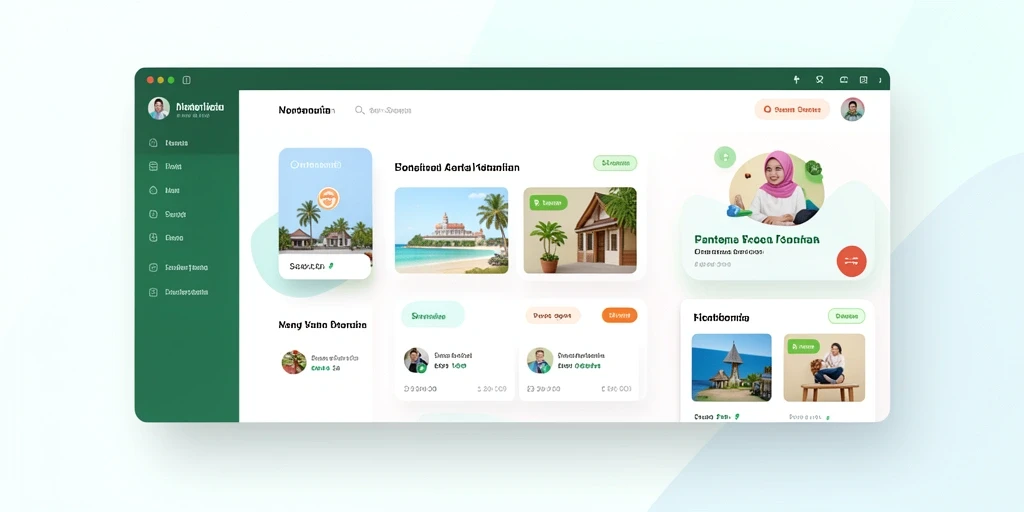Open the pointed roof hut thumbnail
The height and width of the screenshot is (512, 1024).
731,368
